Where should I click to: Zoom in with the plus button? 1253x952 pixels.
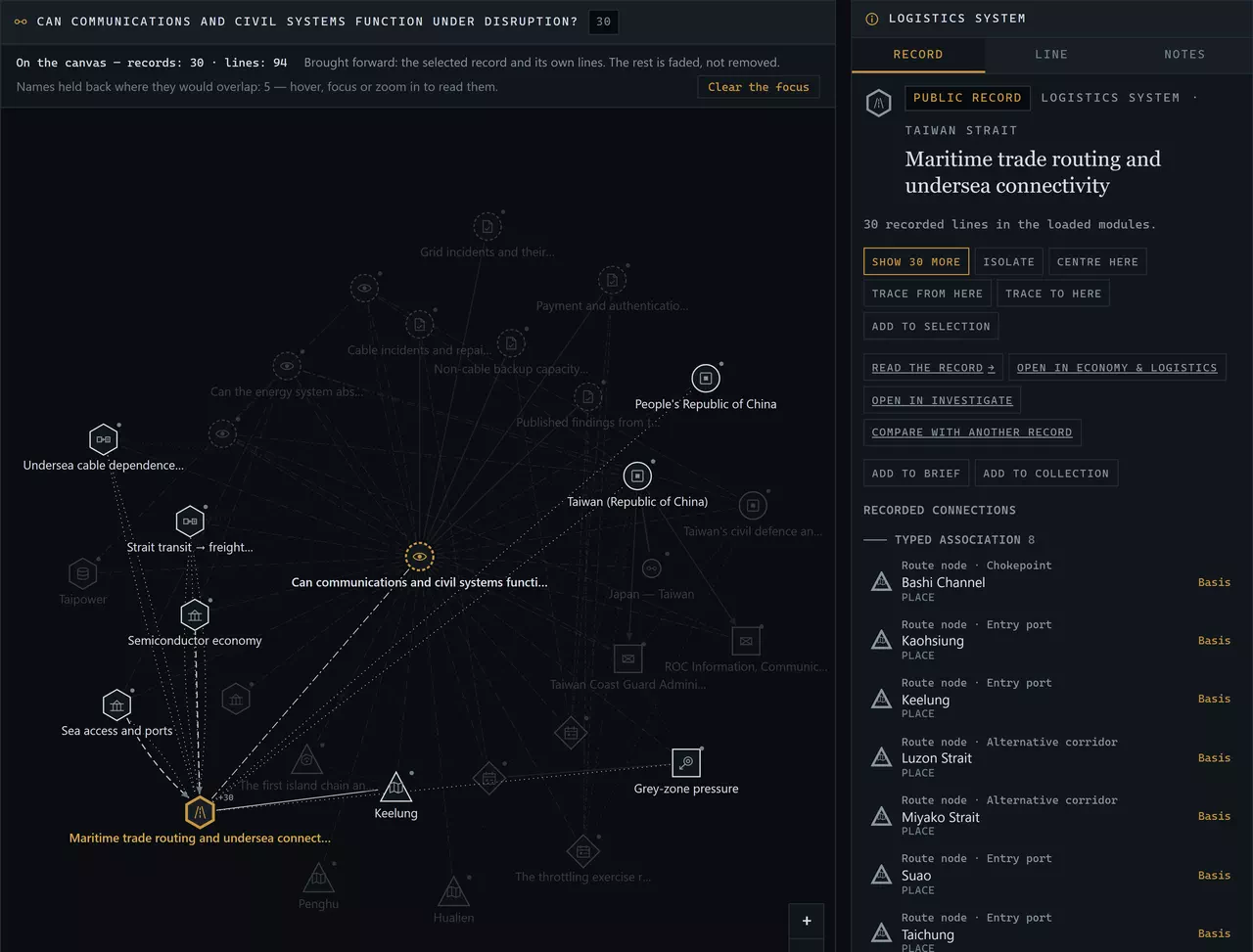pyautogui.click(x=807, y=921)
